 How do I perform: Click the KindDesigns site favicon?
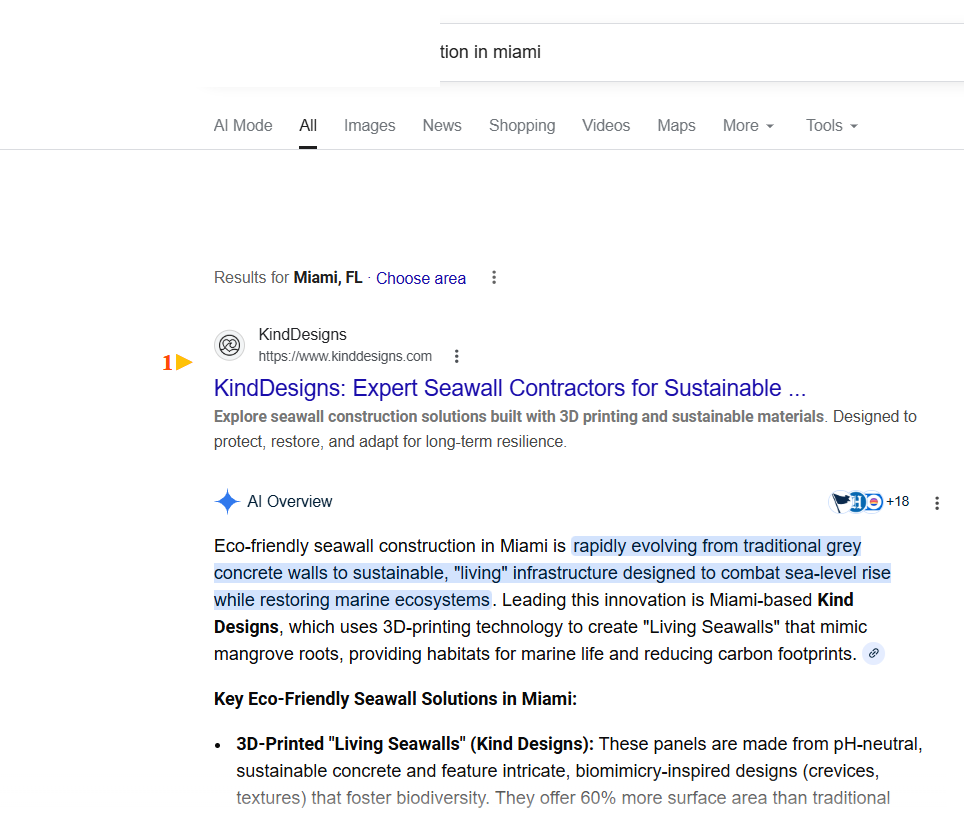point(229,346)
